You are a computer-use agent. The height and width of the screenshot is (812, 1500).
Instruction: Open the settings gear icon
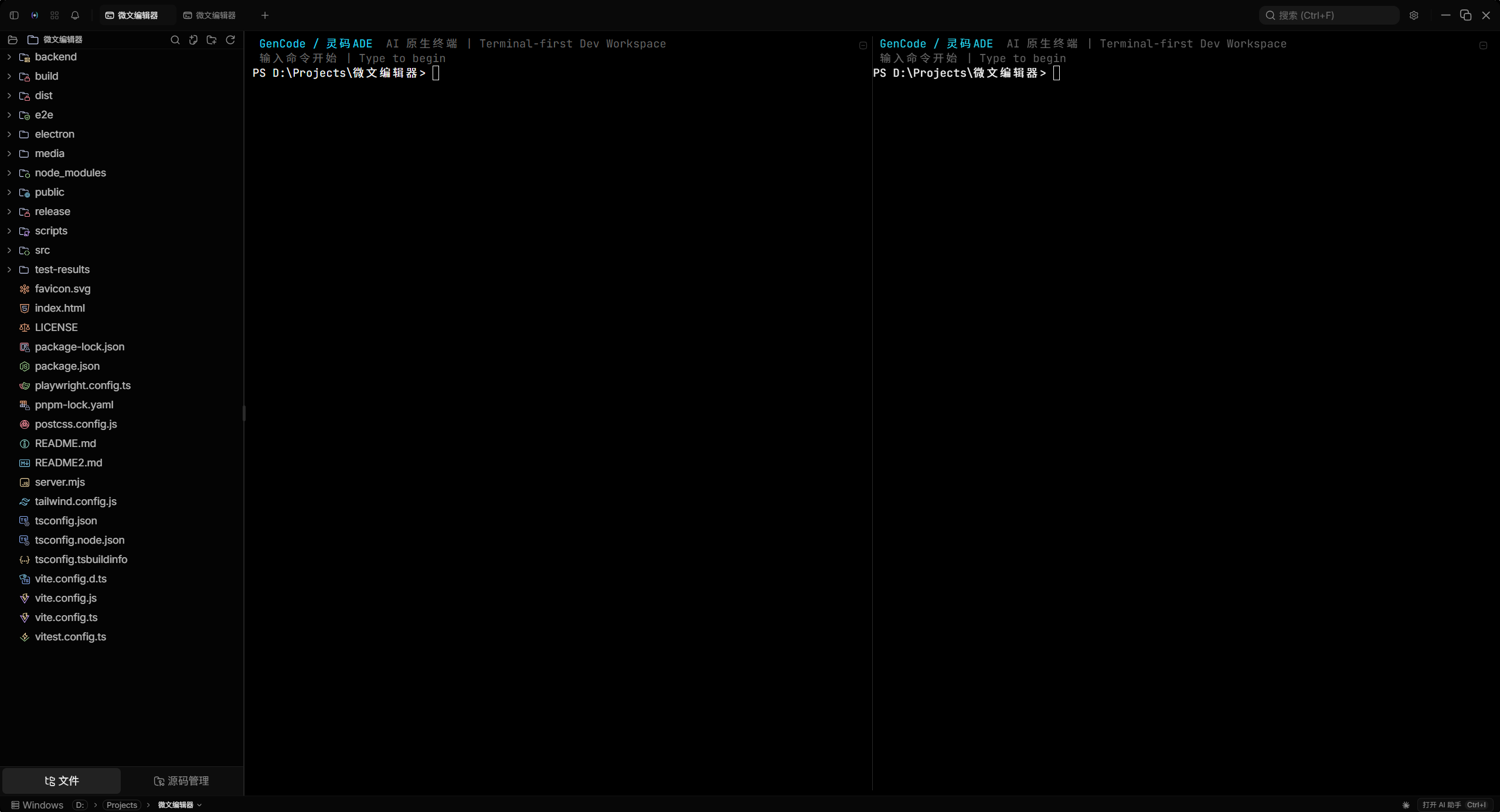point(1414,15)
